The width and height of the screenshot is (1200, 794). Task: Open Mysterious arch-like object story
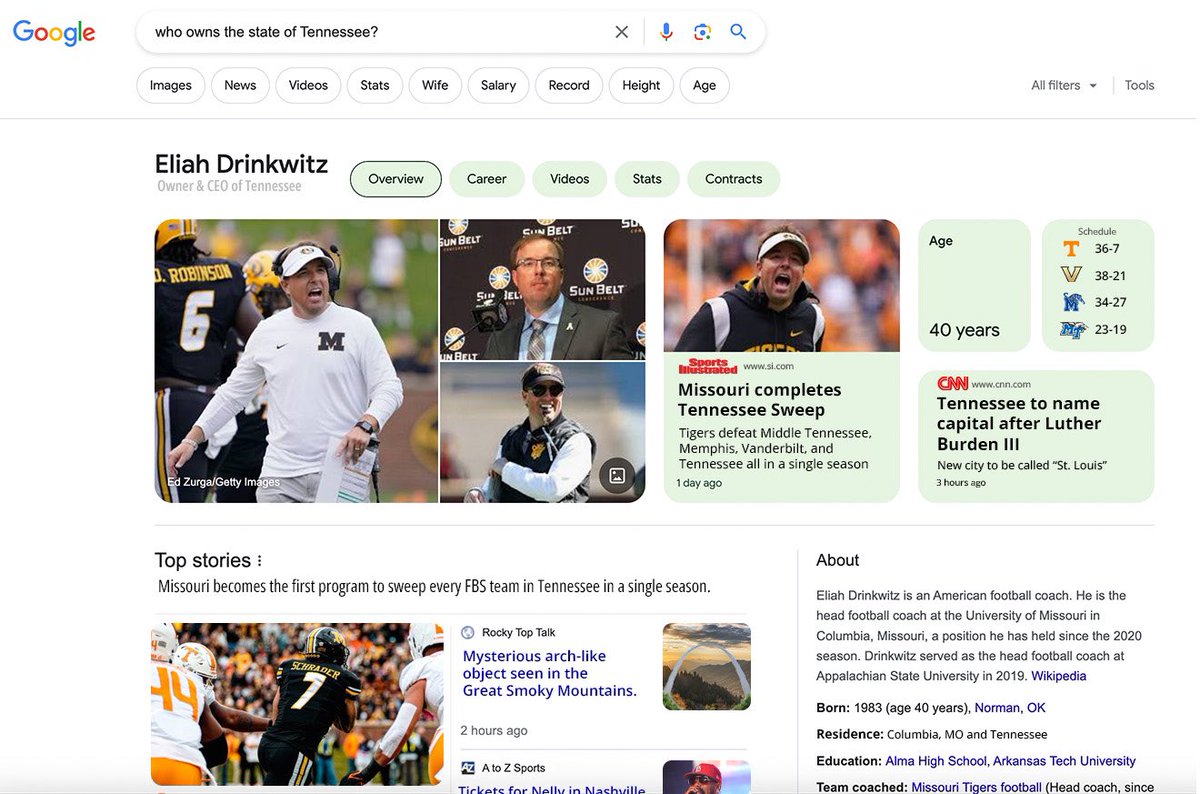tap(549, 673)
